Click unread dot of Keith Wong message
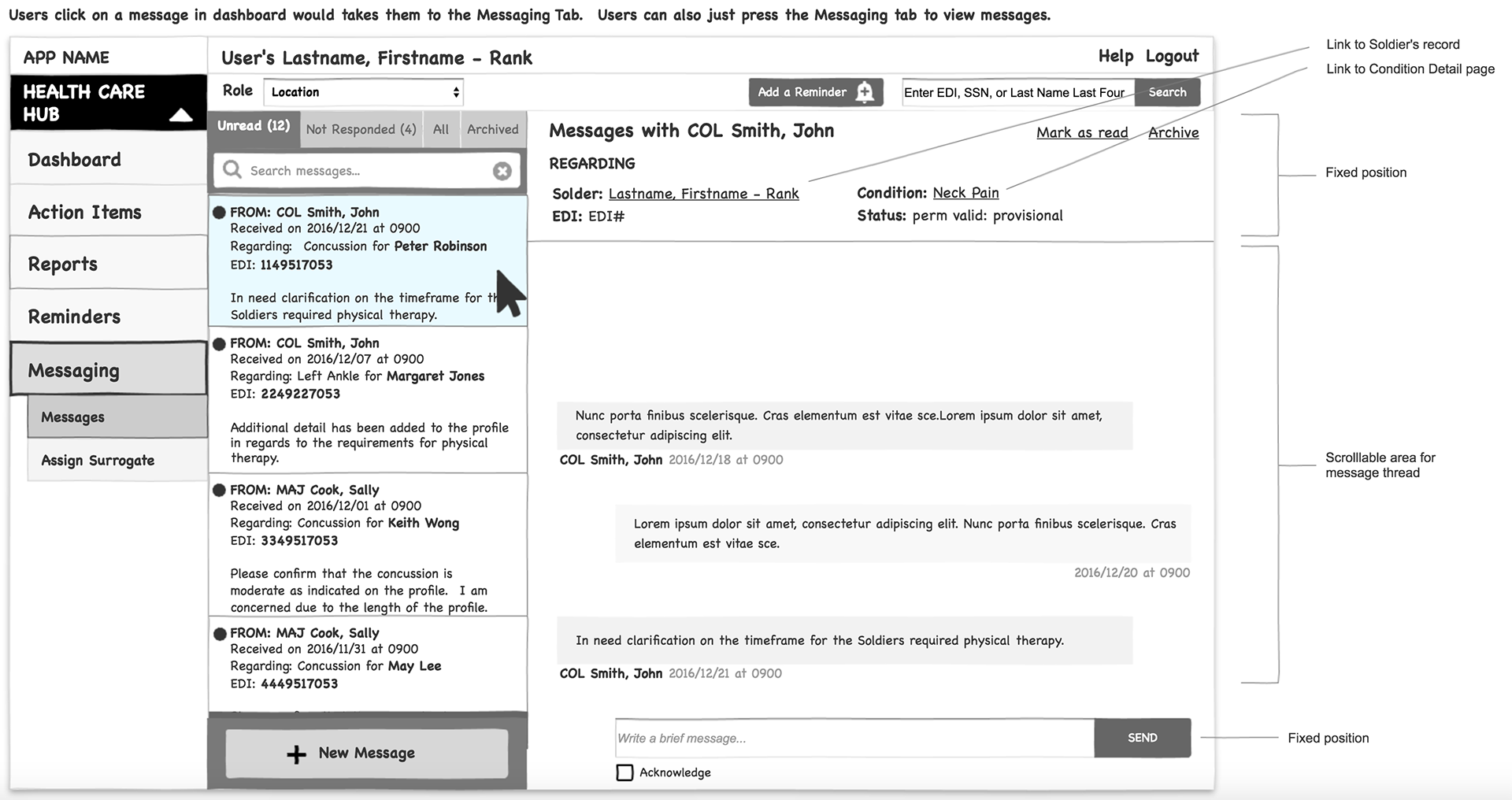This screenshot has height=800, width=1512. (x=220, y=490)
